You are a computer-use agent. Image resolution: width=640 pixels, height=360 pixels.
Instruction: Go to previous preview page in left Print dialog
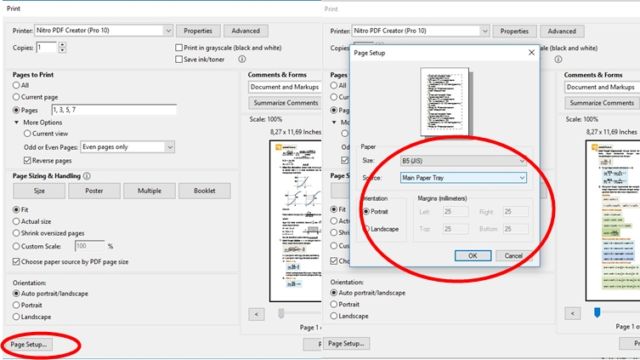tap(256, 314)
